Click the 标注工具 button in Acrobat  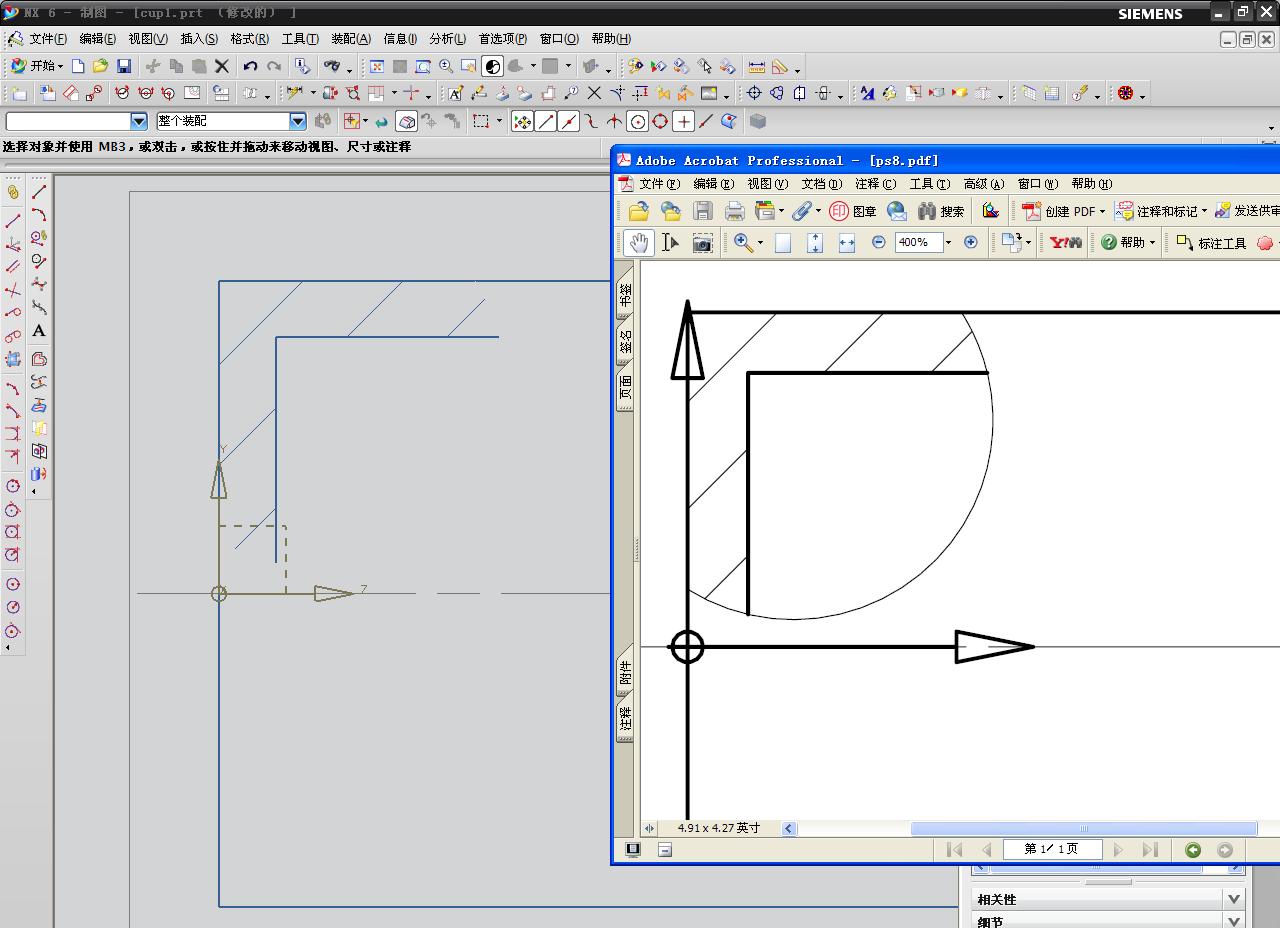pos(1211,242)
